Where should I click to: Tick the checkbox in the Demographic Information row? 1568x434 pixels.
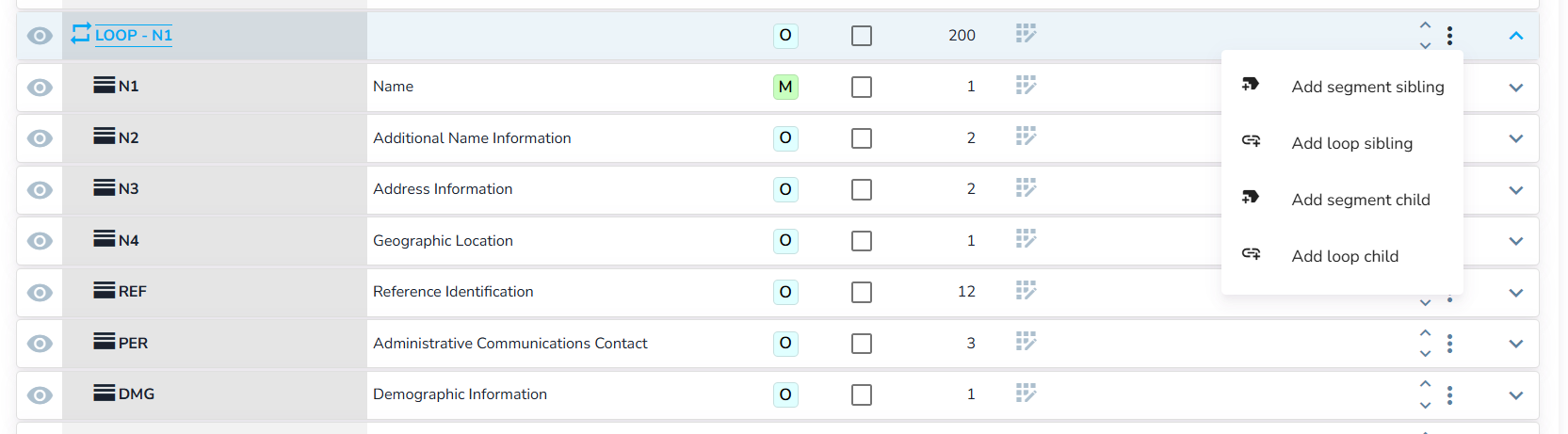point(861,395)
